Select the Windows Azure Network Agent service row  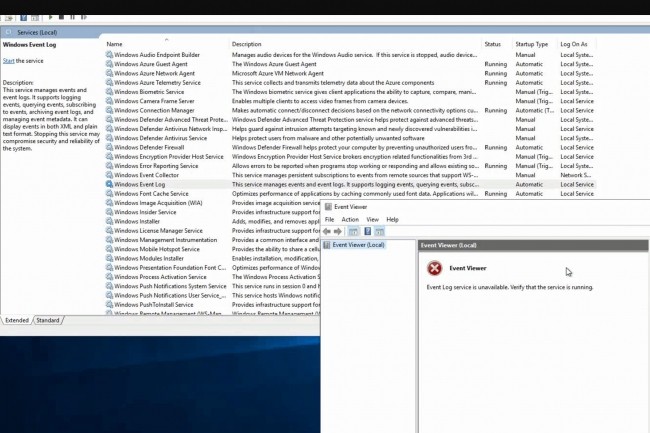[x=350, y=73]
